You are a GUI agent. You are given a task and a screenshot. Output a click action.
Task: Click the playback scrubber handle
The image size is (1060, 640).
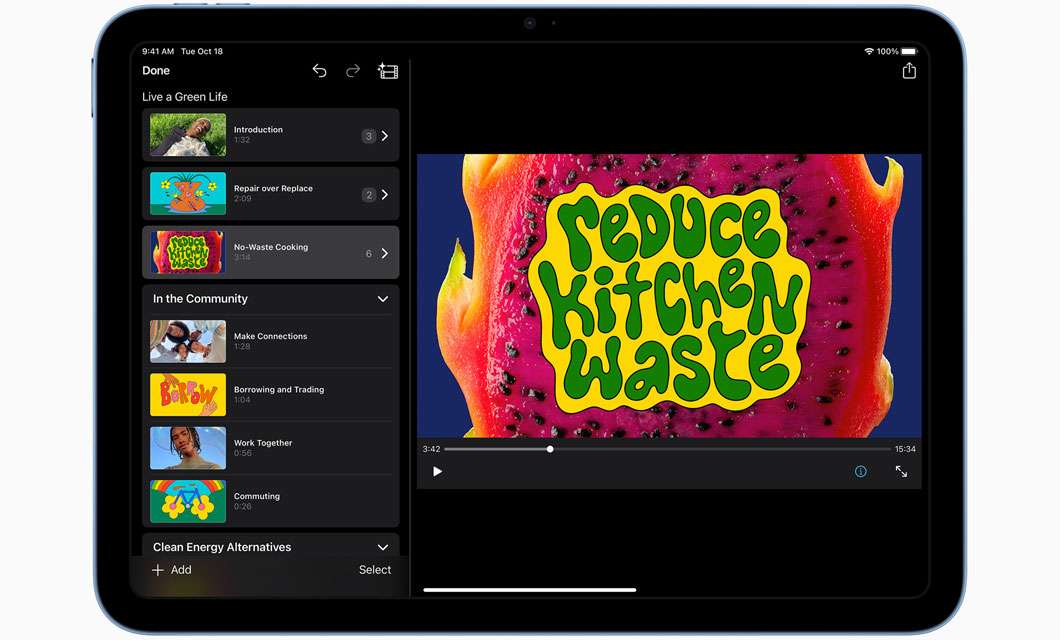coord(550,449)
